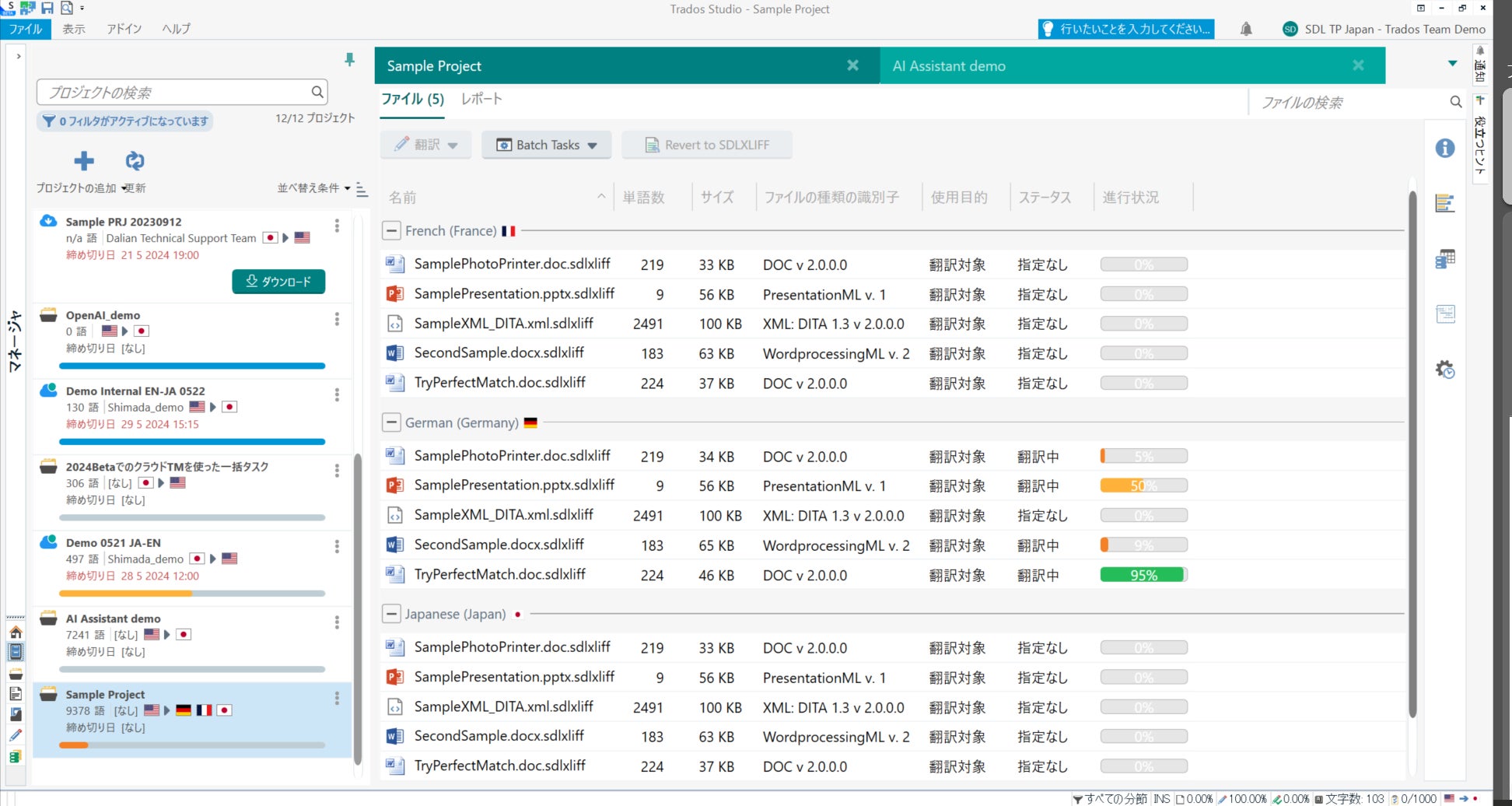The image size is (1512, 806).
Task: Click the ダウンロード button for Sample PRJ
Action: click(278, 282)
